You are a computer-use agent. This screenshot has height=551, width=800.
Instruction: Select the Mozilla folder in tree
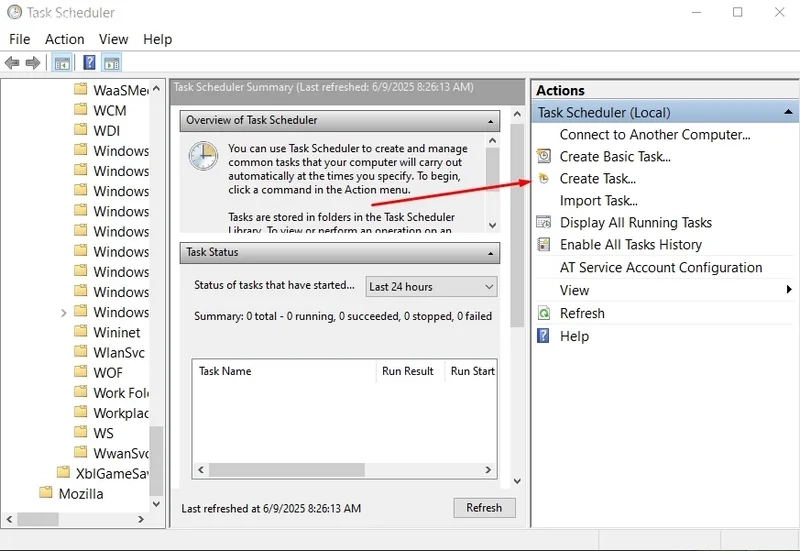pos(81,494)
